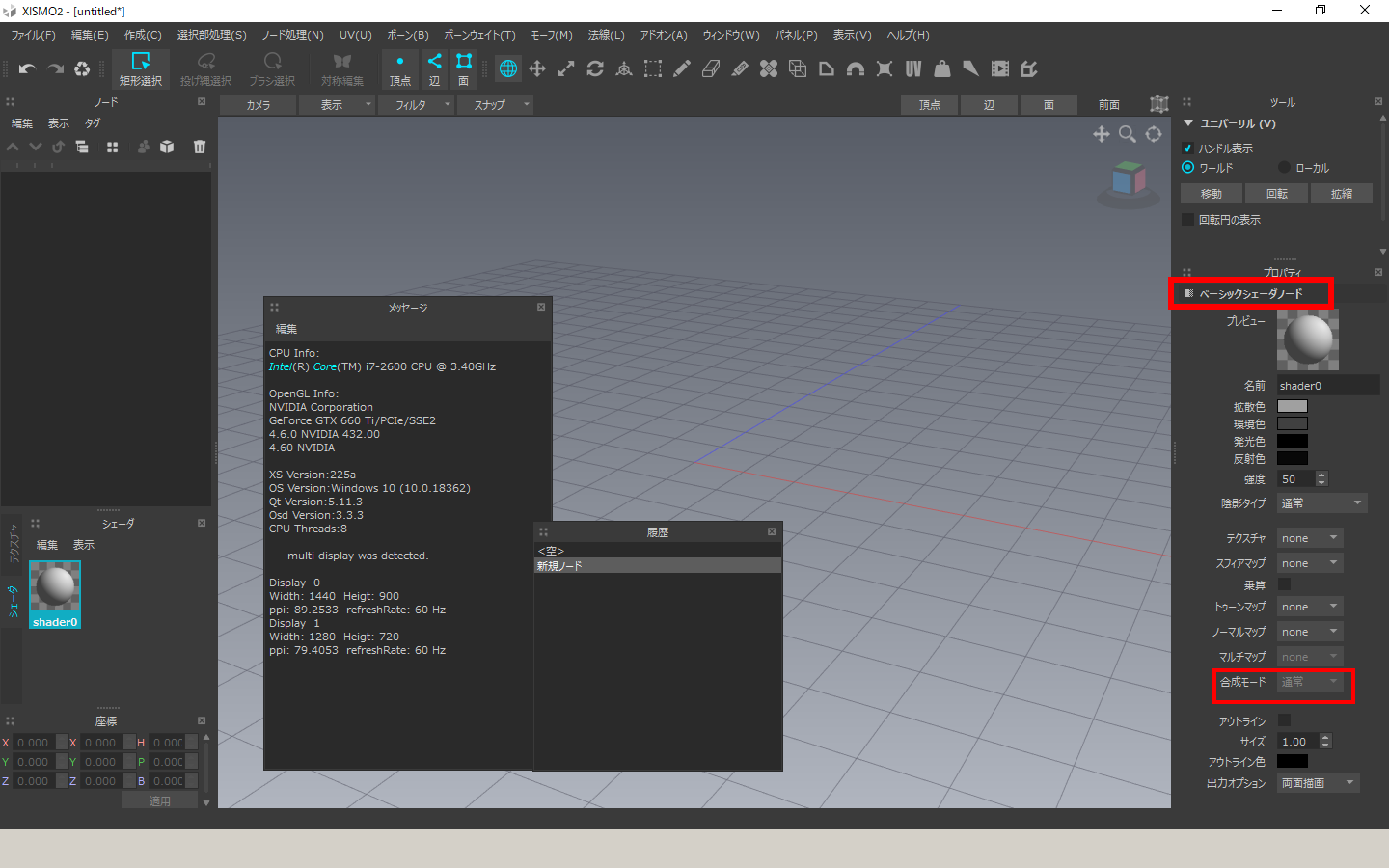The width and height of the screenshot is (1389, 868).
Task: Click the 移動 button in tool panel
Action: point(1212,194)
